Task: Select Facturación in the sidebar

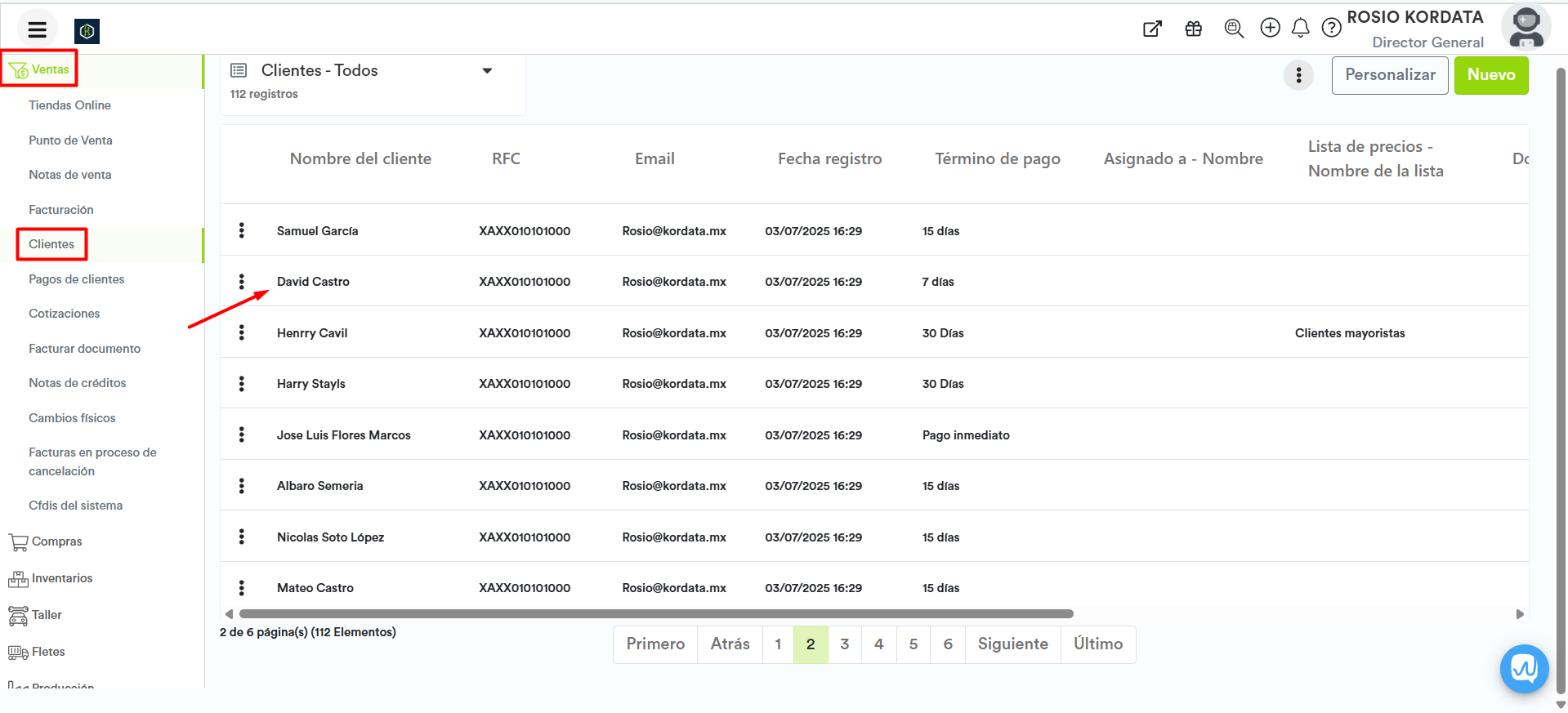Action: click(61, 210)
